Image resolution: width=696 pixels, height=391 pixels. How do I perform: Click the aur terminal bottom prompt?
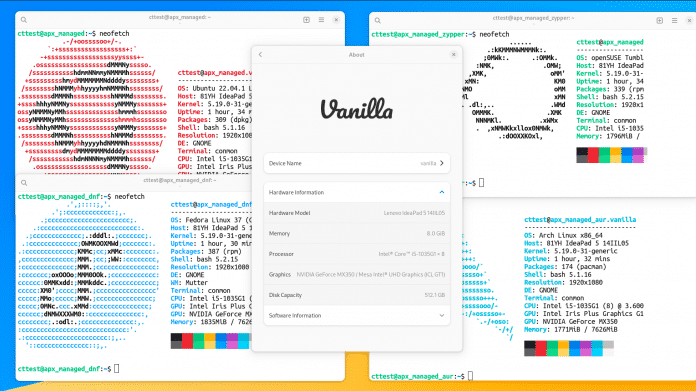coord(422,376)
